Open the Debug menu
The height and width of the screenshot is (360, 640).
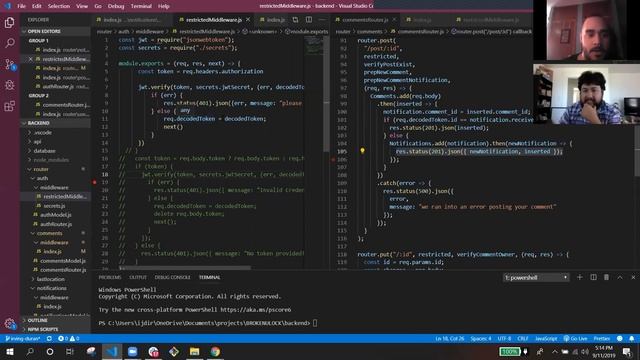click(116, 6)
